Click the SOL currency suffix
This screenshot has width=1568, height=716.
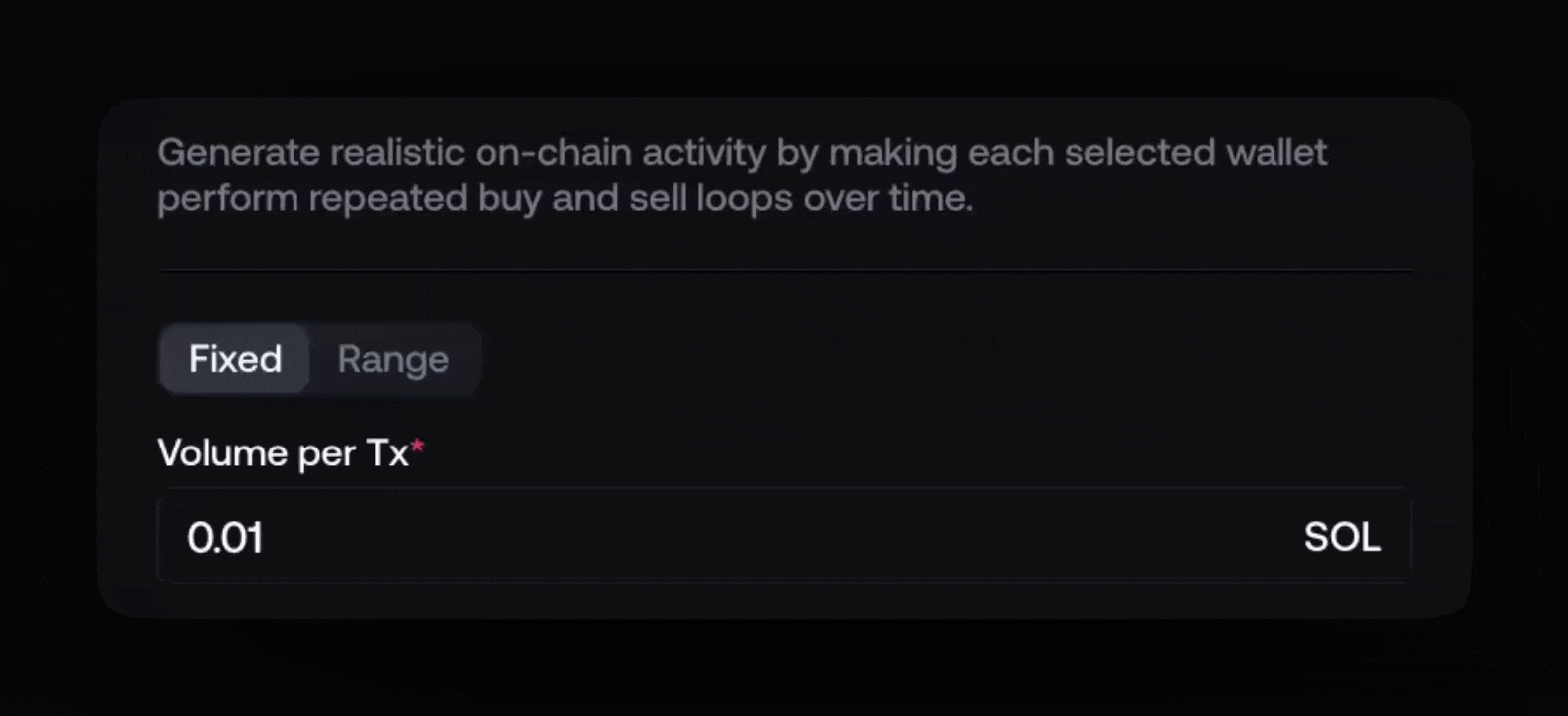point(1341,537)
